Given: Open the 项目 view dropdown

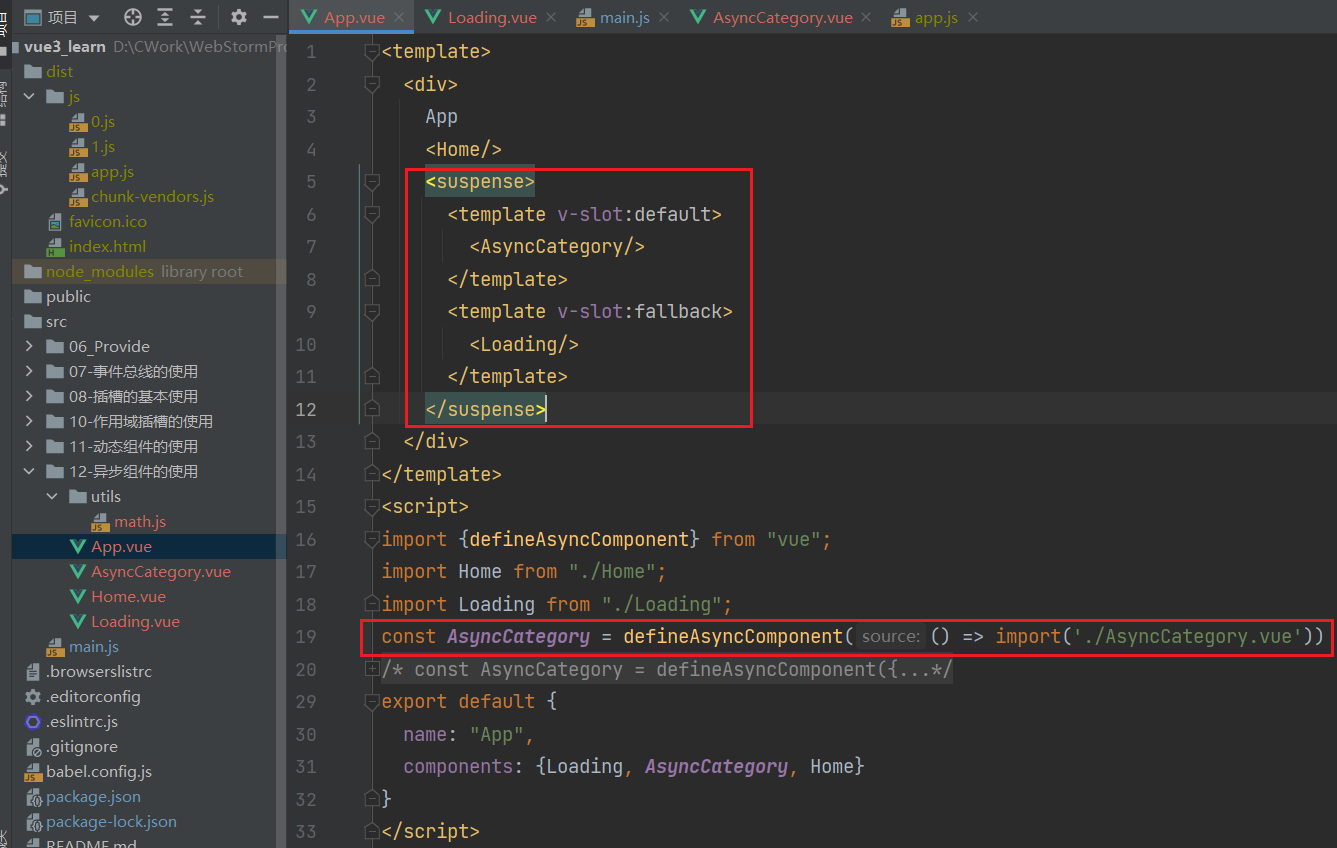Looking at the screenshot, I should [63, 17].
